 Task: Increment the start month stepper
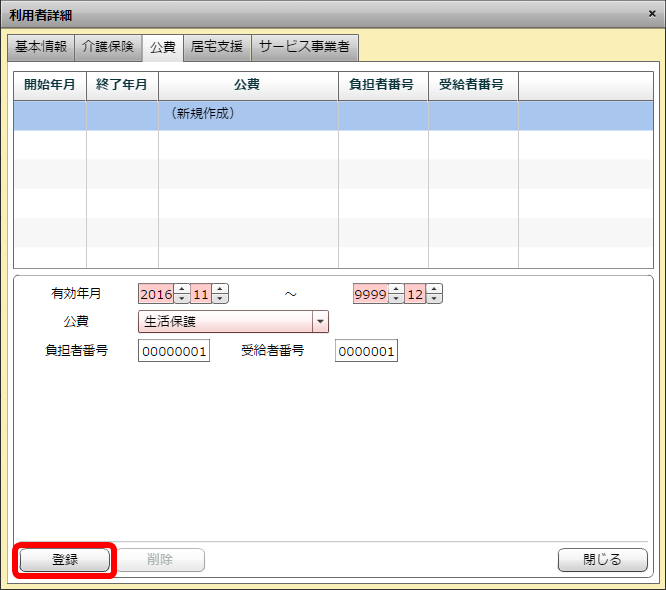click(221, 289)
